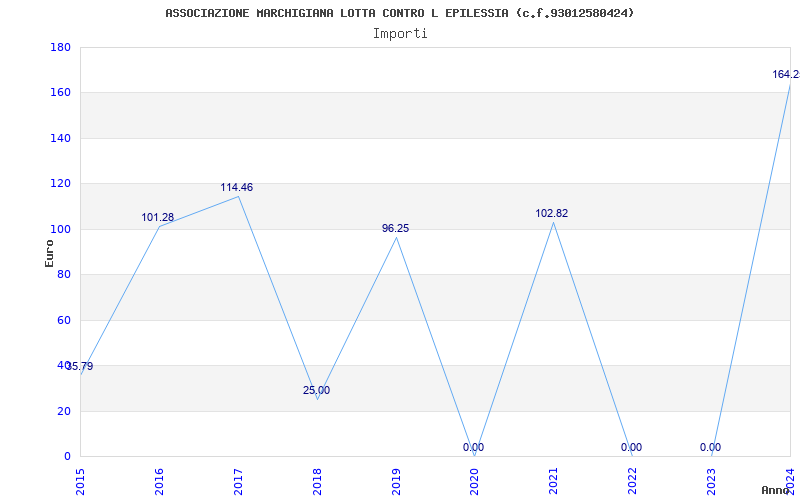Select the 2018 x-axis year label

[317, 481]
